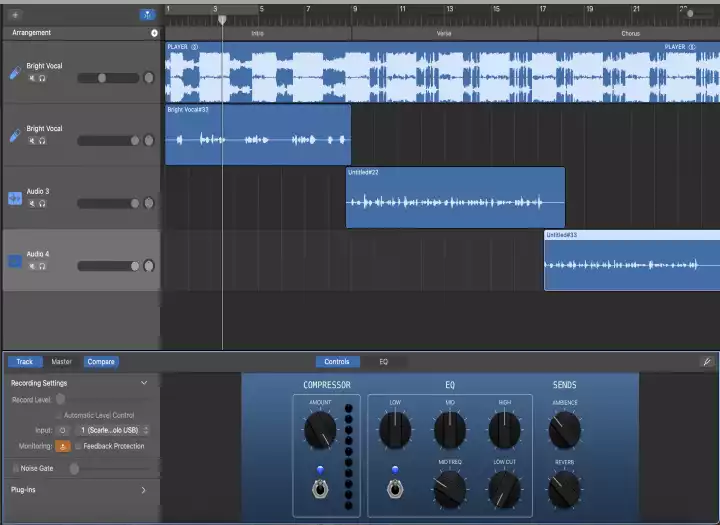This screenshot has width=720, height=525.
Task: Click the blue track header filter button
Action: click(x=147, y=15)
